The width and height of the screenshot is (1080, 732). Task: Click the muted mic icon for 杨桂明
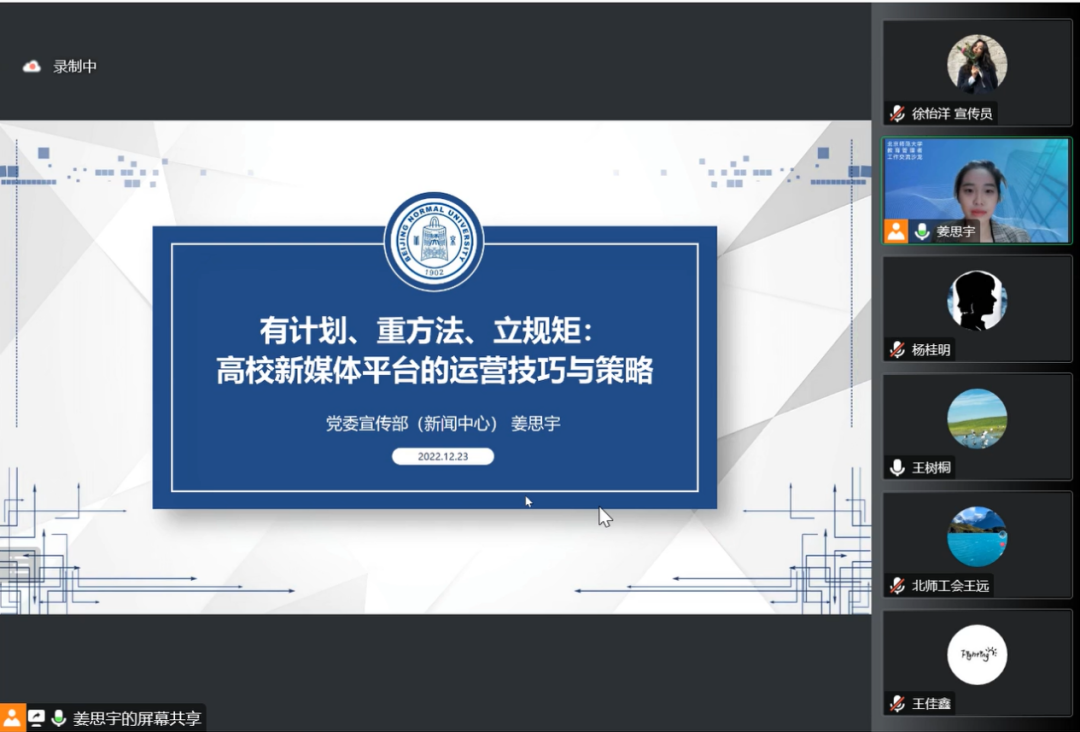pos(897,350)
